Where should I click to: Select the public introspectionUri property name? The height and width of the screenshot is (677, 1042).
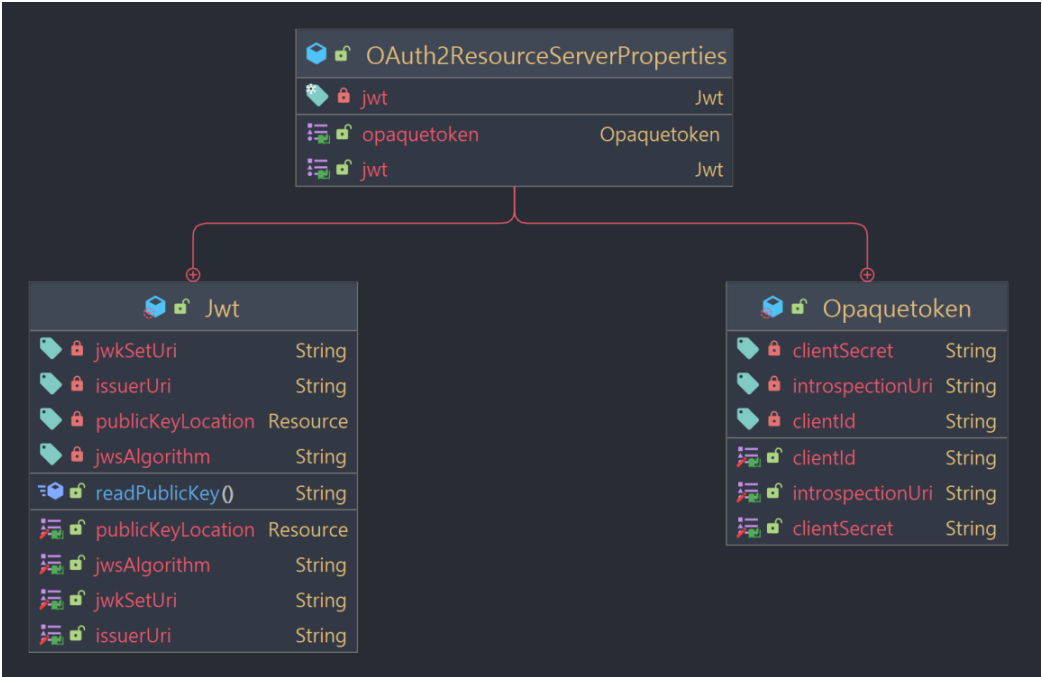point(863,494)
